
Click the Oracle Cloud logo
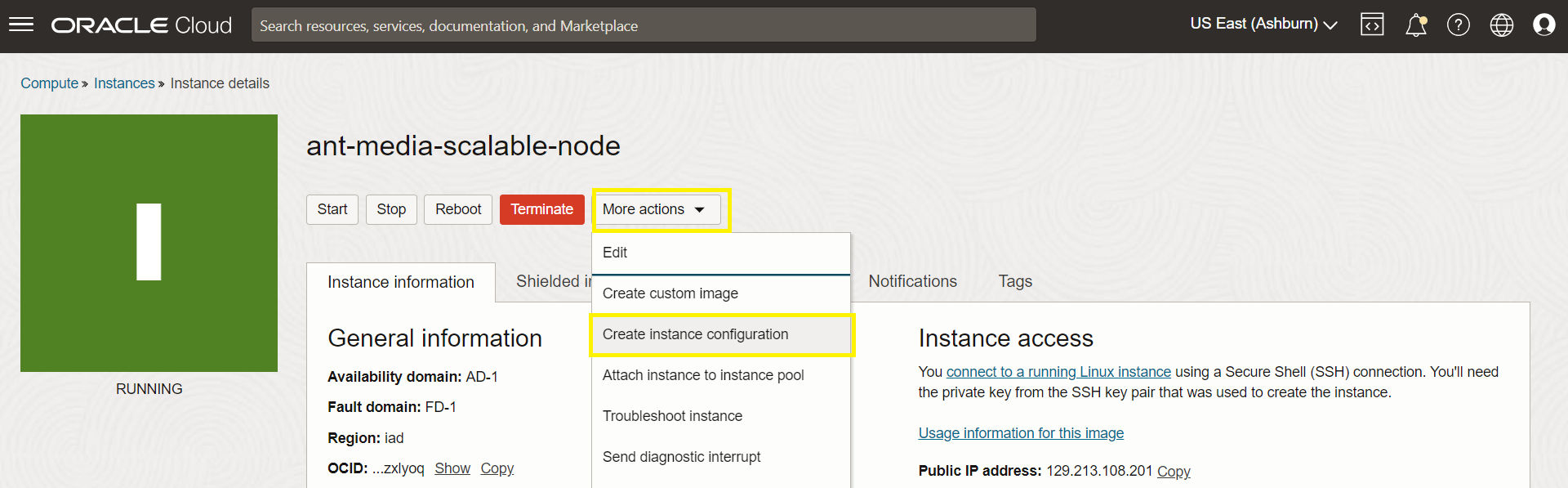click(141, 25)
